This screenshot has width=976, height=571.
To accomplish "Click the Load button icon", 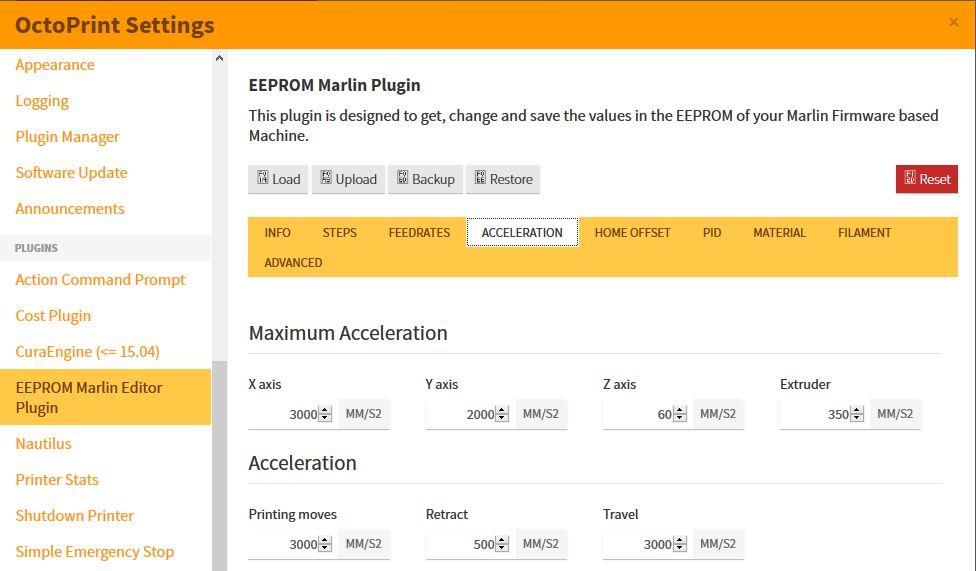I will [263, 178].
